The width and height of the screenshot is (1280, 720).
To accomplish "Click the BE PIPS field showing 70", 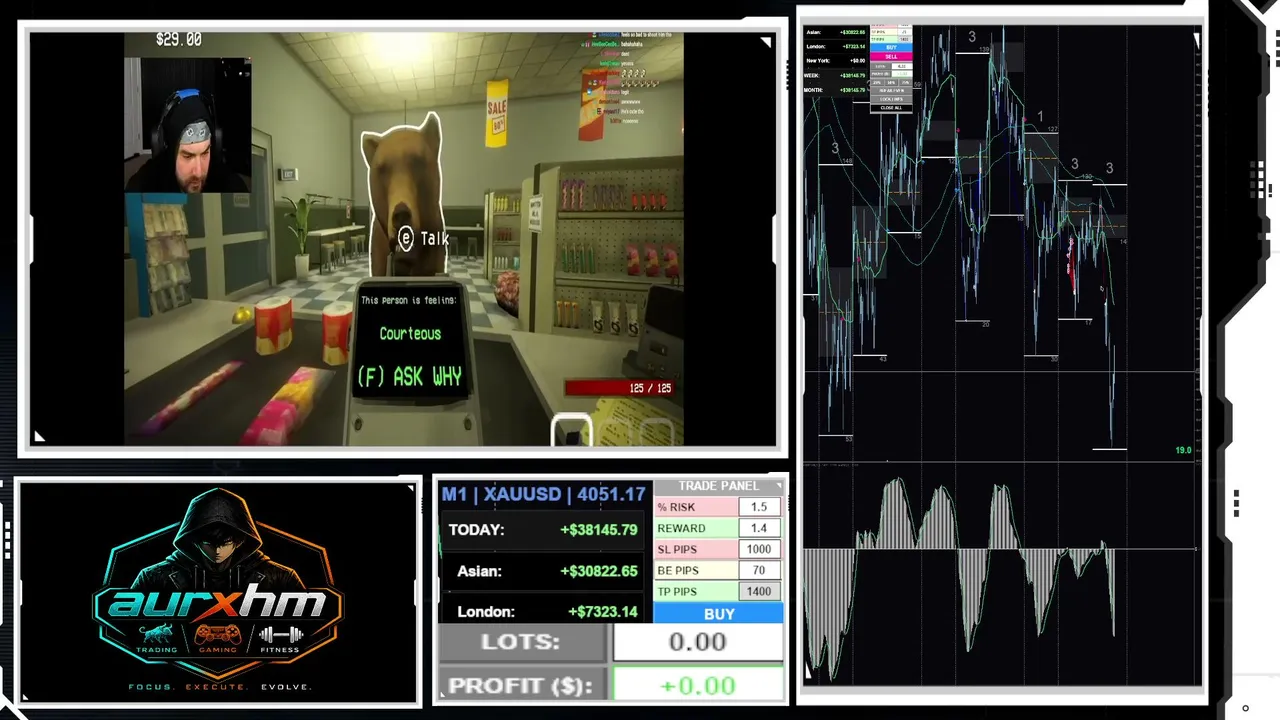I will pos(759,570).
